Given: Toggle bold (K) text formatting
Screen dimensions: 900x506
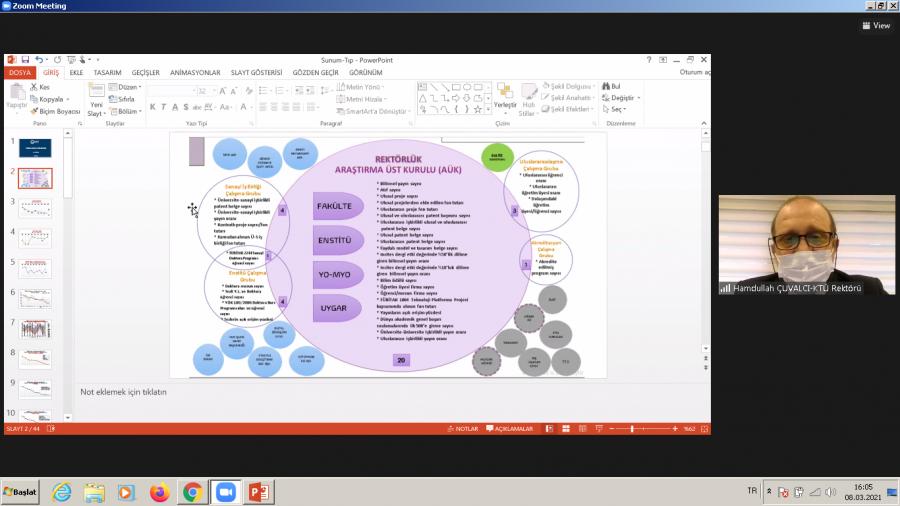Looking at the screenshot, I should click(153, 107).
